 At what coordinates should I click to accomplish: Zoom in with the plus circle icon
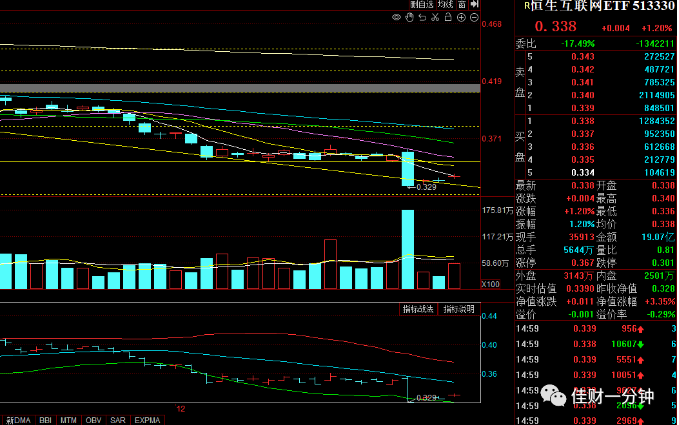pyautogui.click(x=461, y=18)
